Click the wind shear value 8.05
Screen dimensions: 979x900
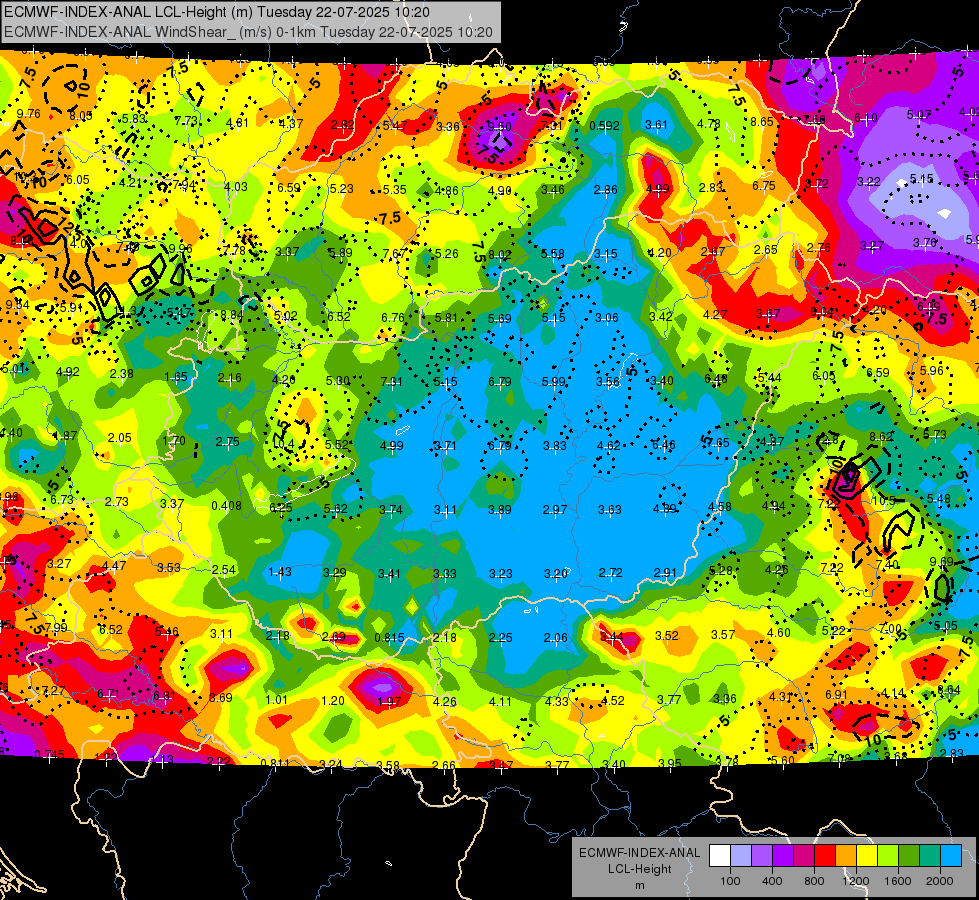pyautogui.click(x=81, y=116)
